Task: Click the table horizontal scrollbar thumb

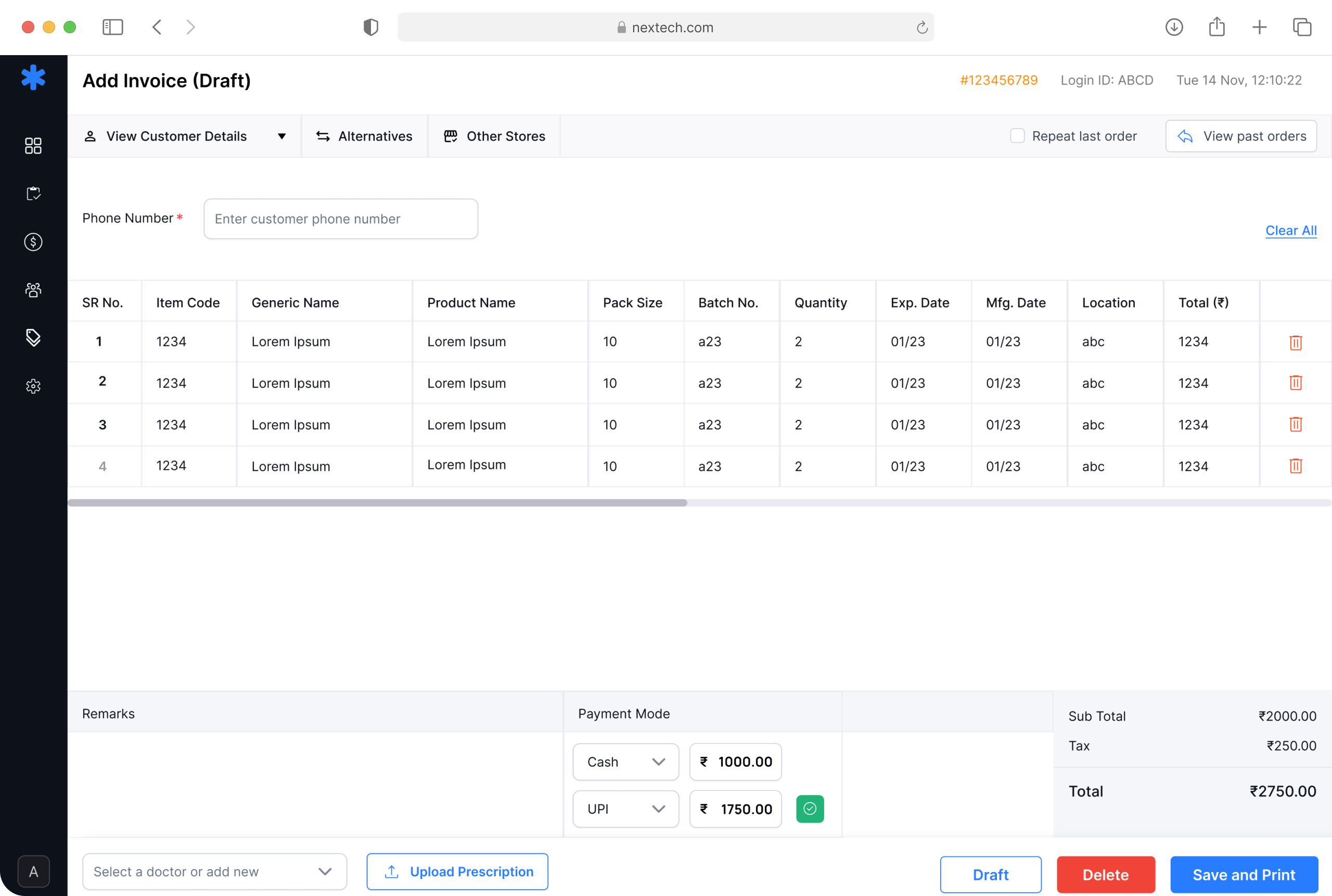Action: [x=377, y=503]
